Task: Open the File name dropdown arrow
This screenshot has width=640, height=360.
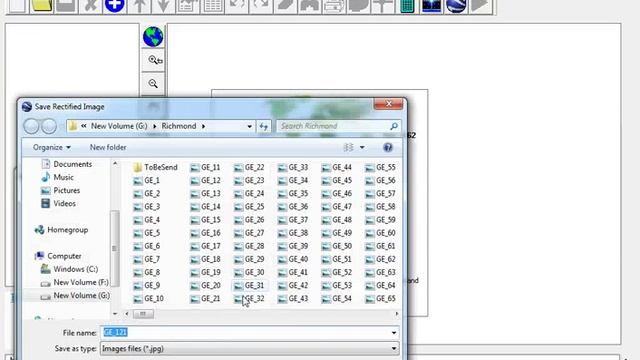Action: coord(393,333)
